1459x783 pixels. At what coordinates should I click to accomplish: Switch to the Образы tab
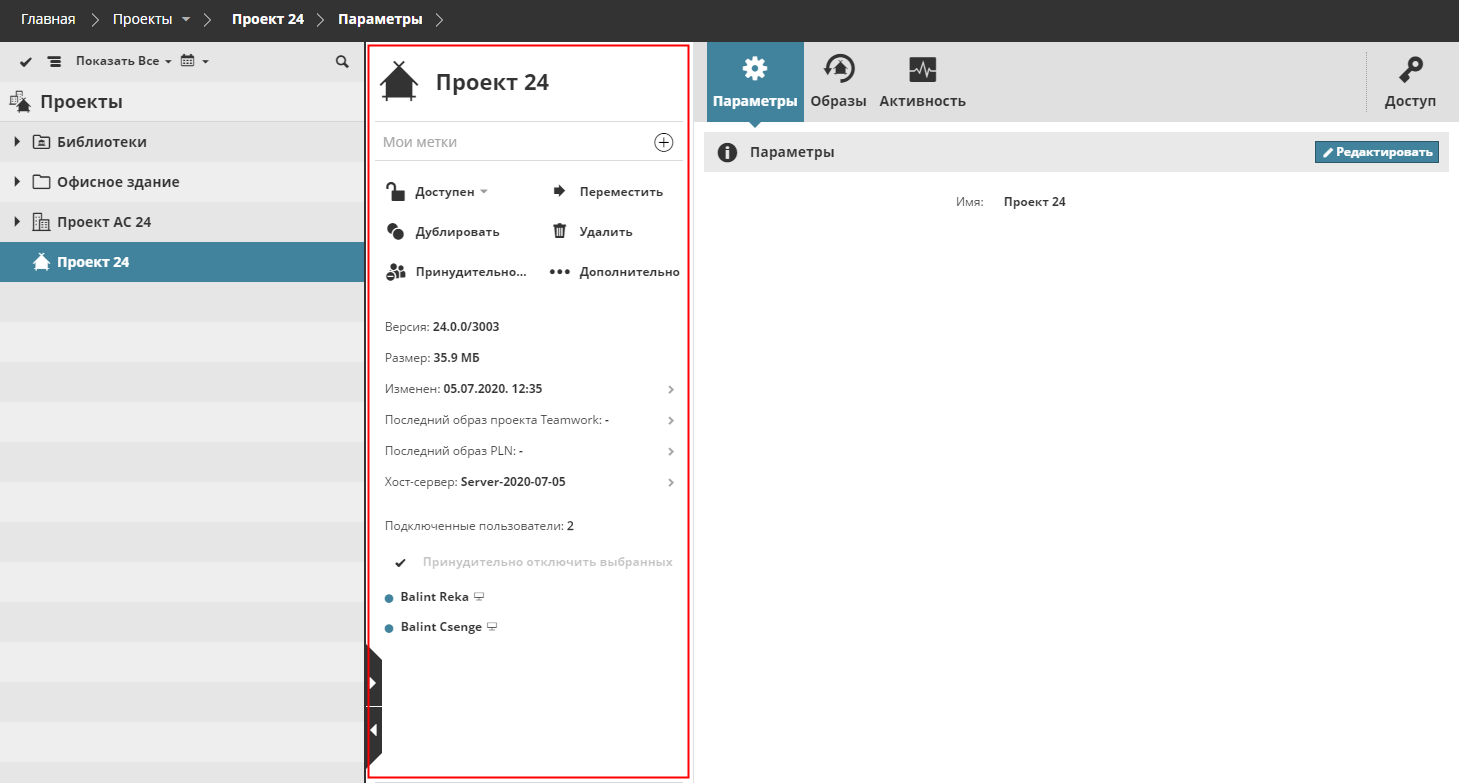838,82
